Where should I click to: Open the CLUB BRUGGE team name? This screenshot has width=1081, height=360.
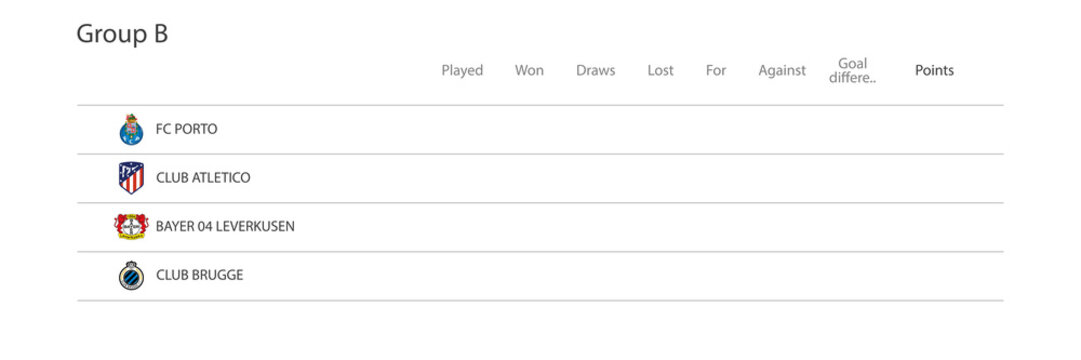[x=200, y=275]
